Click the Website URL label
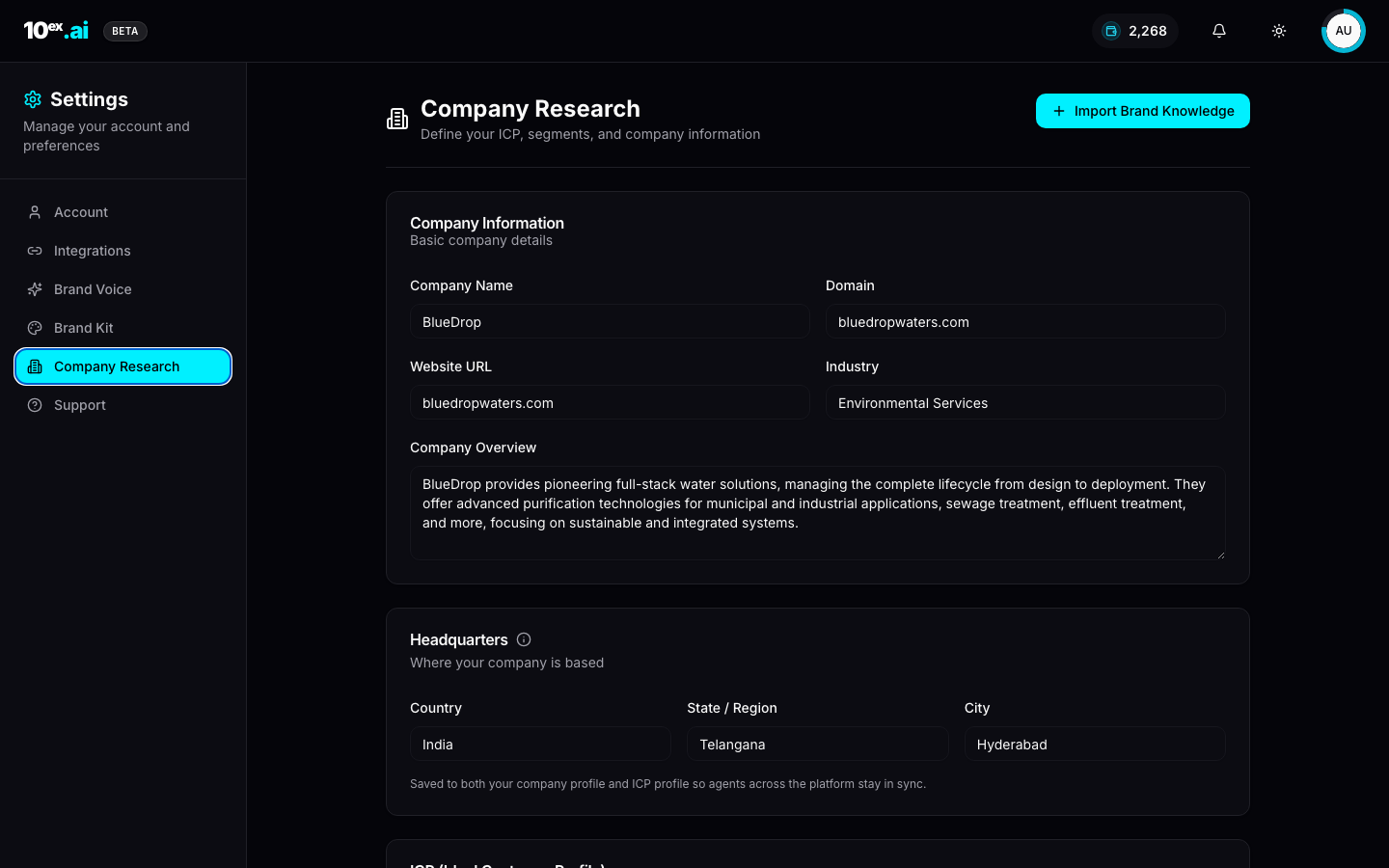This screenshot has height=868, width=1389. 450,366
